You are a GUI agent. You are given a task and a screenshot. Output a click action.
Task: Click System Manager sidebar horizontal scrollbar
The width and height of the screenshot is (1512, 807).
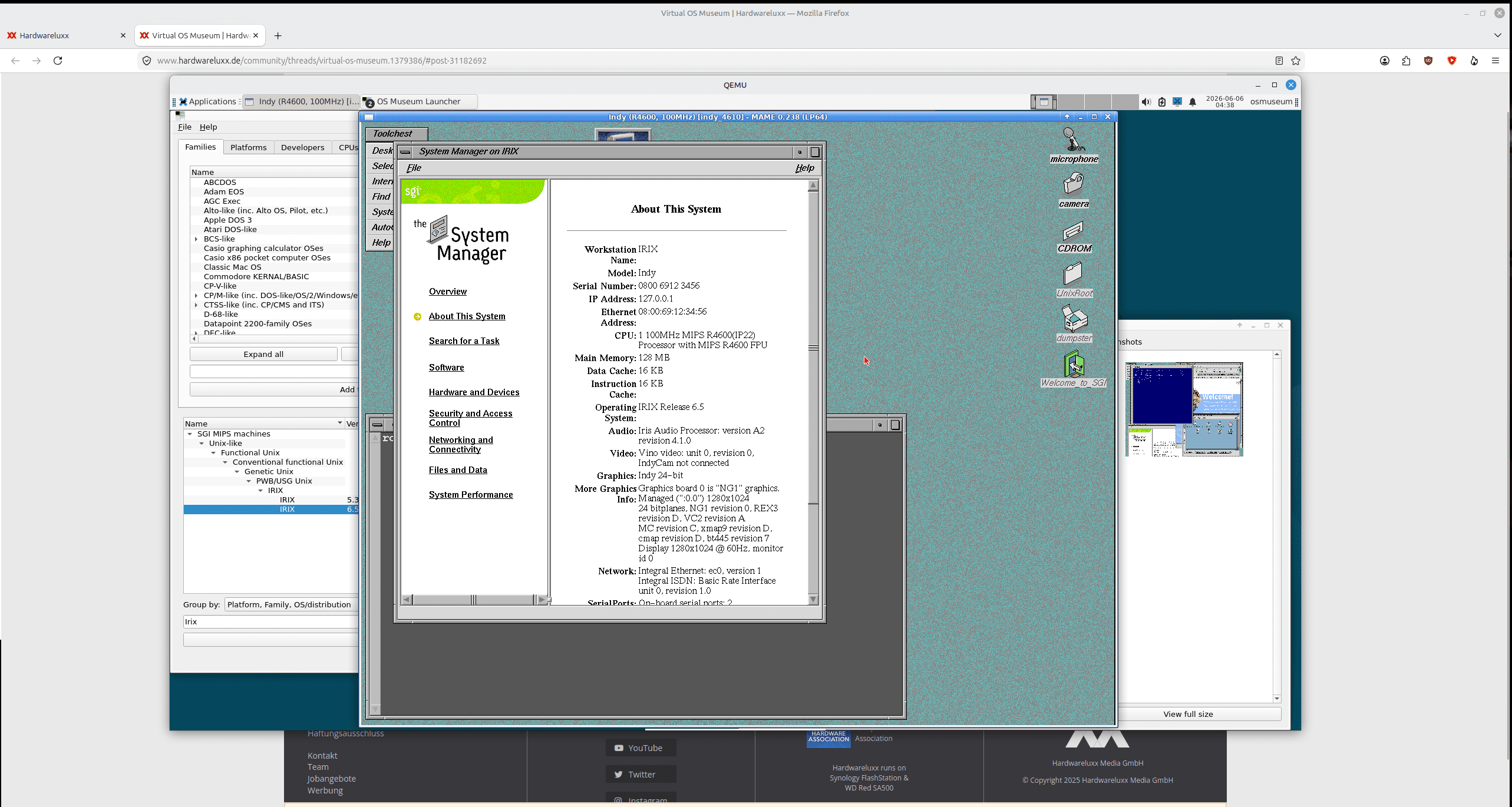click(475, 600)
